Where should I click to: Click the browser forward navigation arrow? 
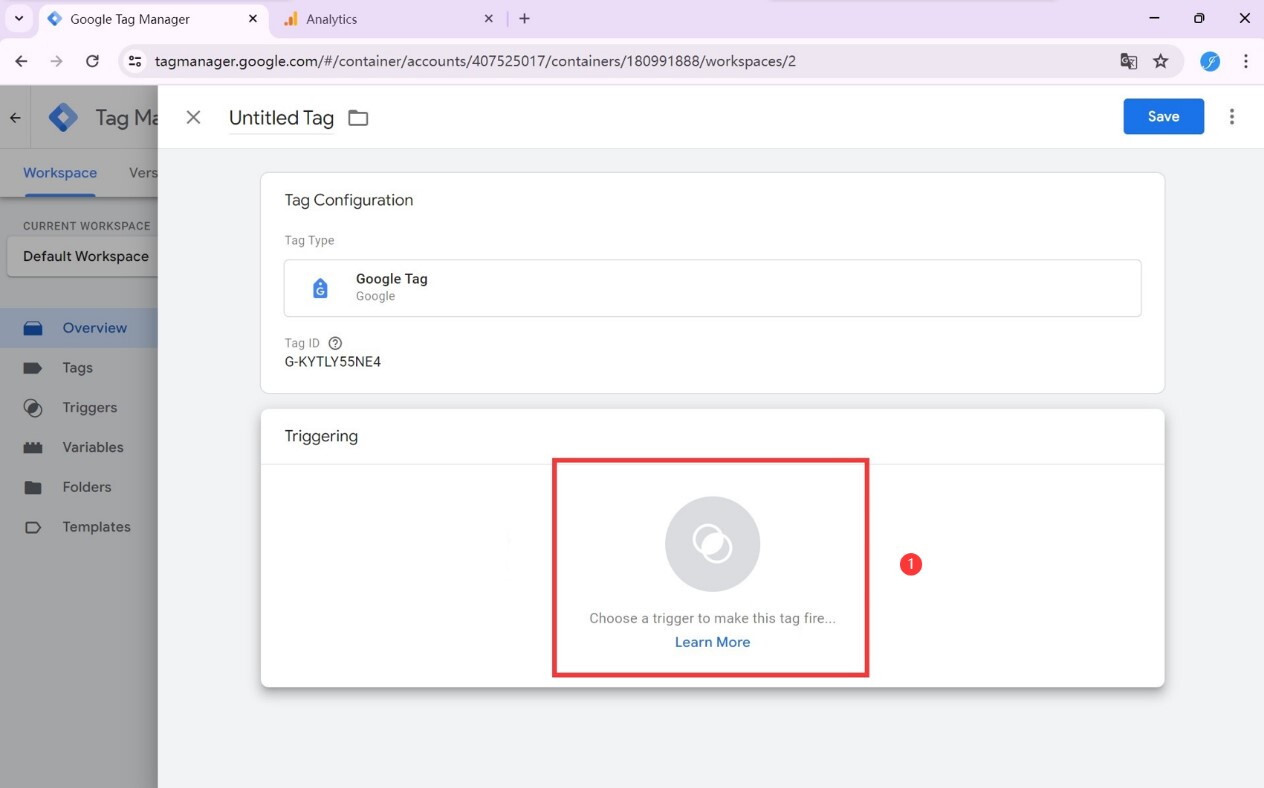(x=57, y=61)
